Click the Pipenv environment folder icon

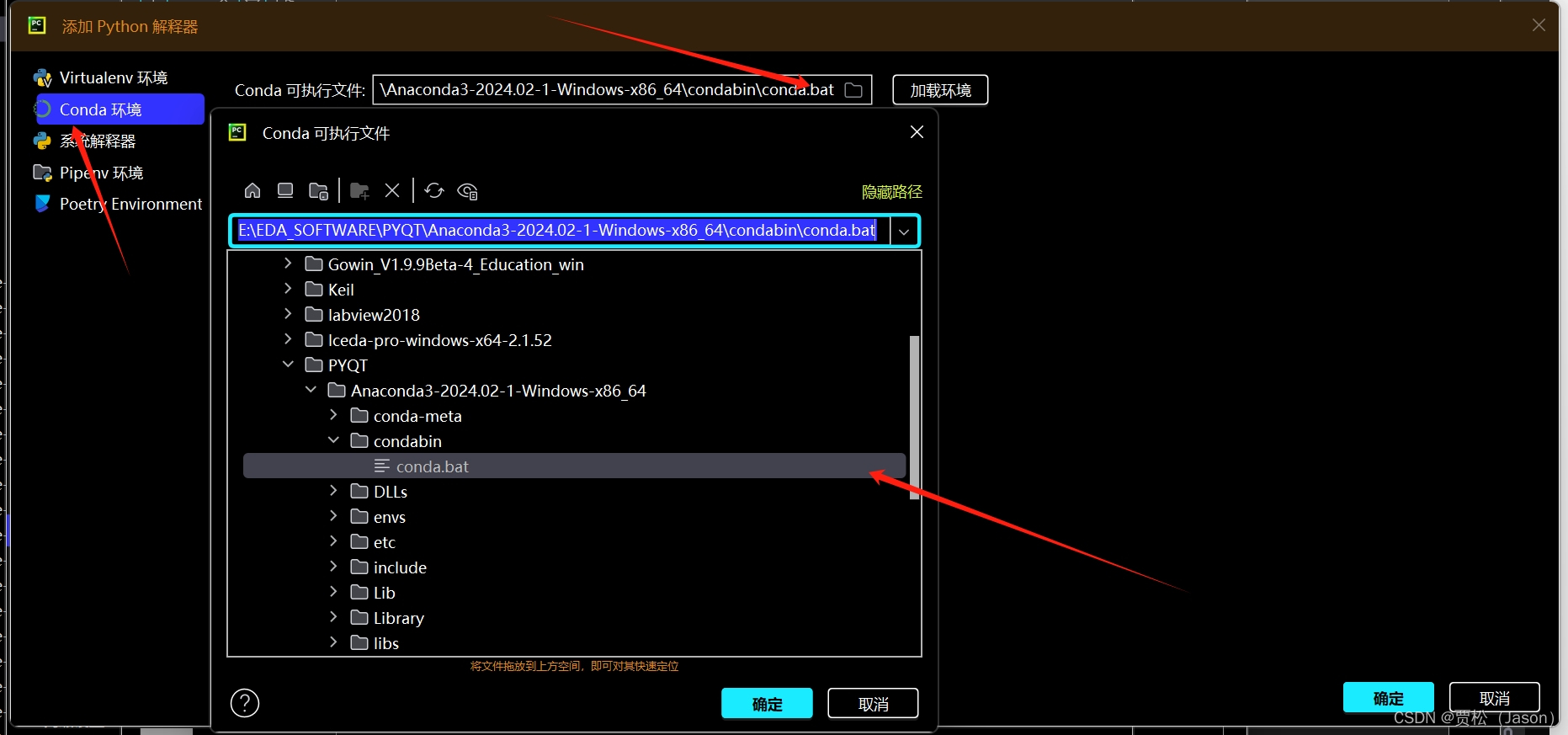[x=42, y=173]
